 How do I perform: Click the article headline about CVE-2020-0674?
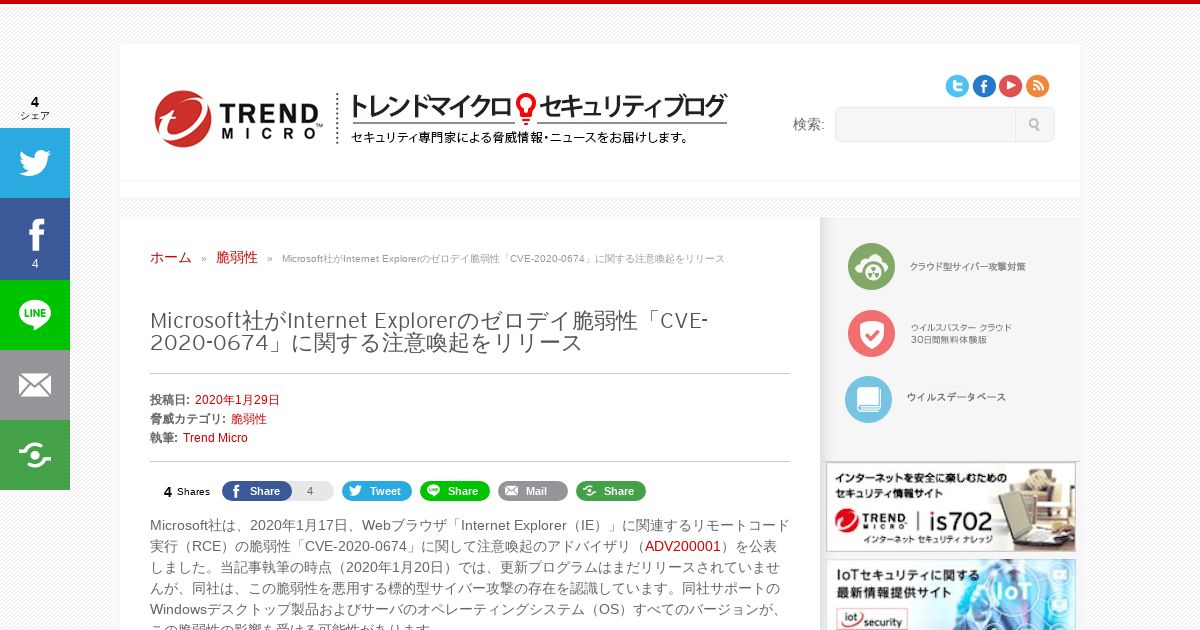click(x=429, y=332)
